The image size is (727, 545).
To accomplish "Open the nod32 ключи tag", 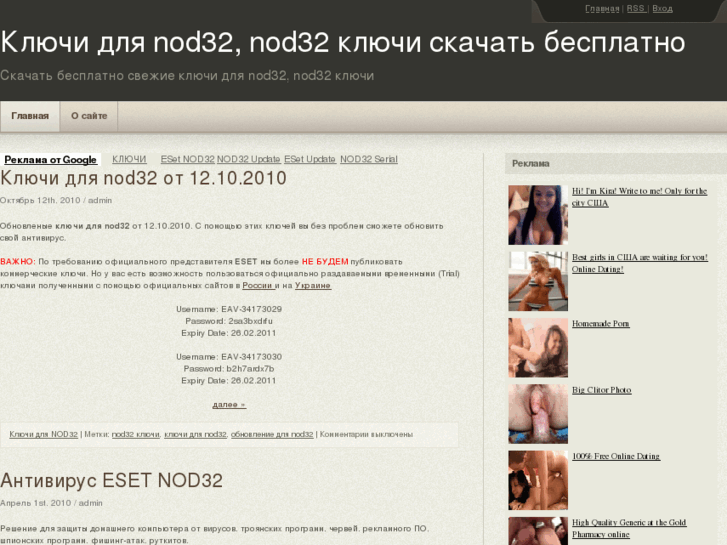I will coord(136,435).
